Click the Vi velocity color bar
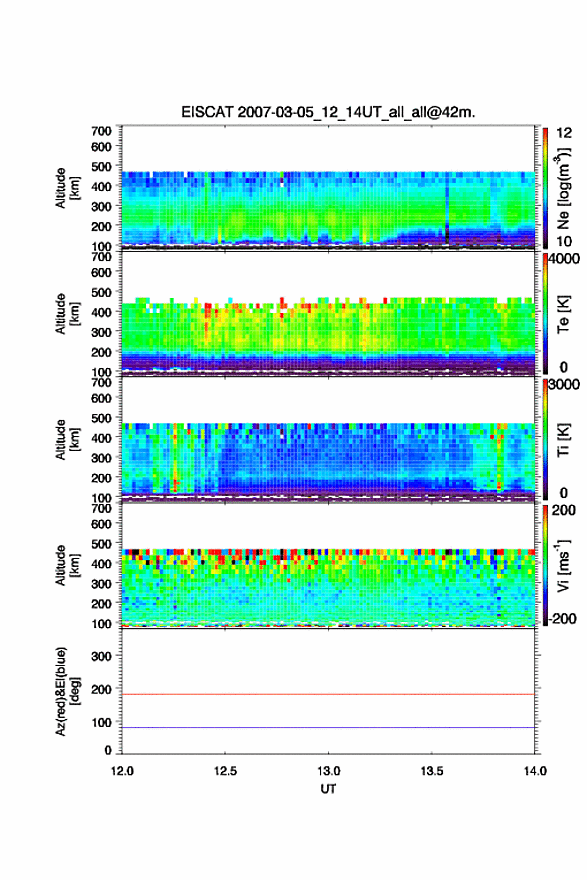The image size is (587, 880). [545, 565]
